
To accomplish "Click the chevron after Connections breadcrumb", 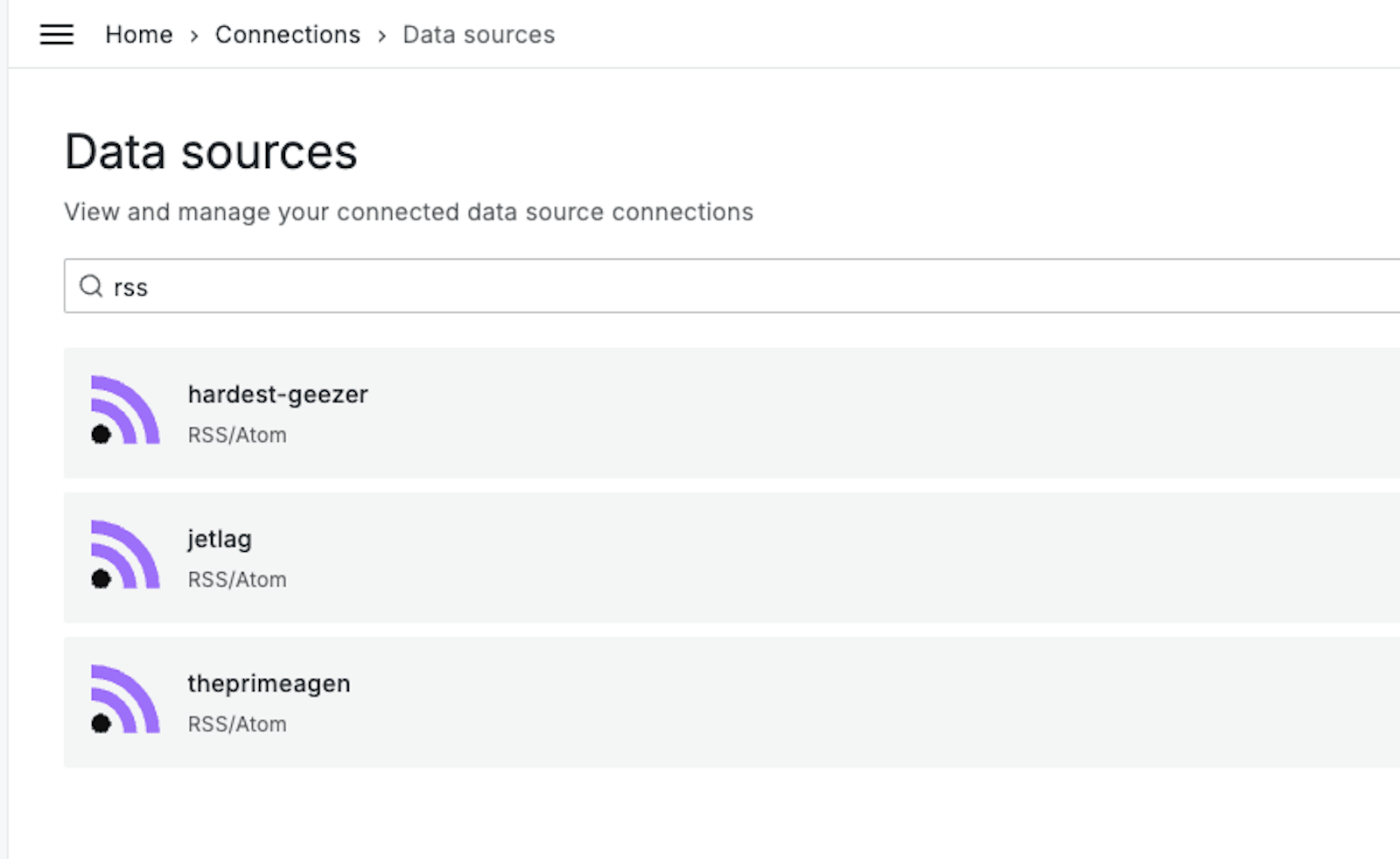I will coord(382,36).
